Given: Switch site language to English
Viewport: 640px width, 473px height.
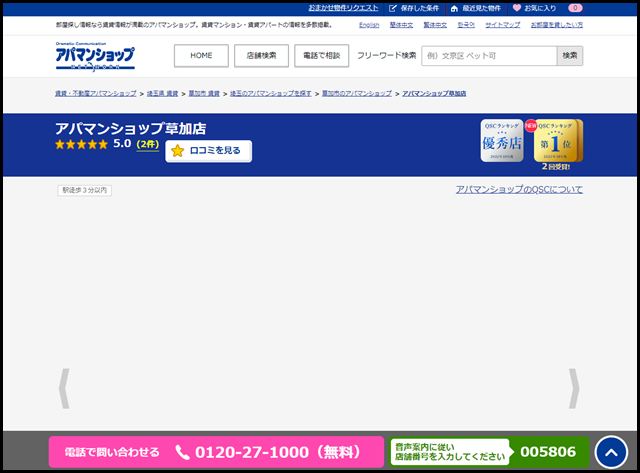Looking at the screenshot, I should click(369, 25).
